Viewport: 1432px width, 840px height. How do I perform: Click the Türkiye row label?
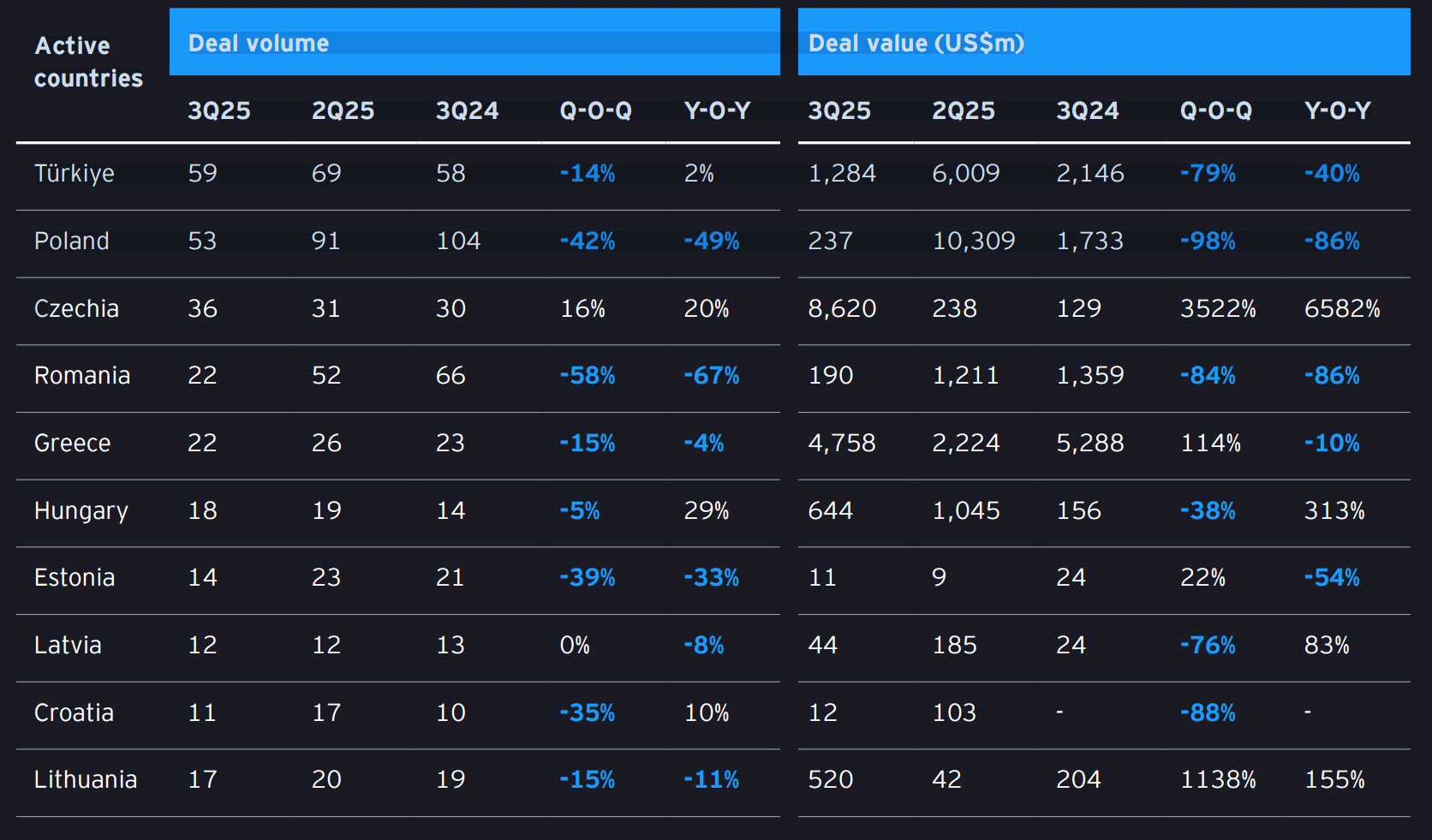(75, 174)
